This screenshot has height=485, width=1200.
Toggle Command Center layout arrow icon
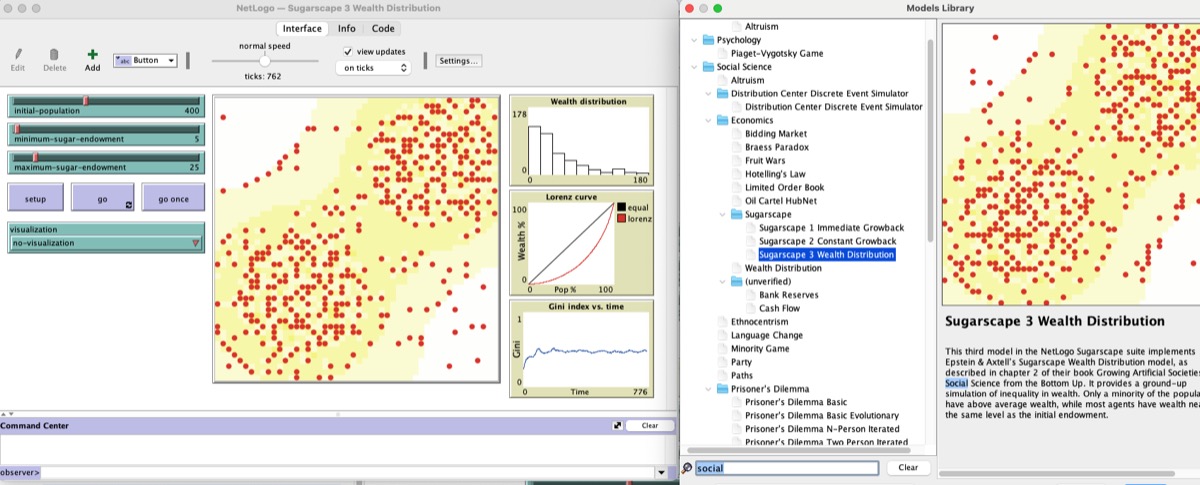[x=619, y=425]
